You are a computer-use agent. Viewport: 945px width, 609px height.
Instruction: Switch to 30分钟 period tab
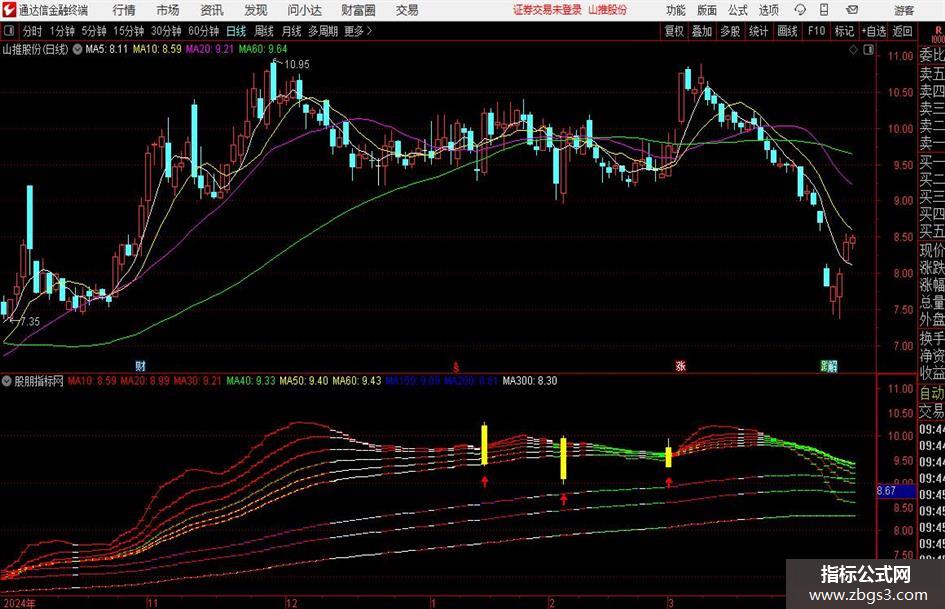(166, 31)
